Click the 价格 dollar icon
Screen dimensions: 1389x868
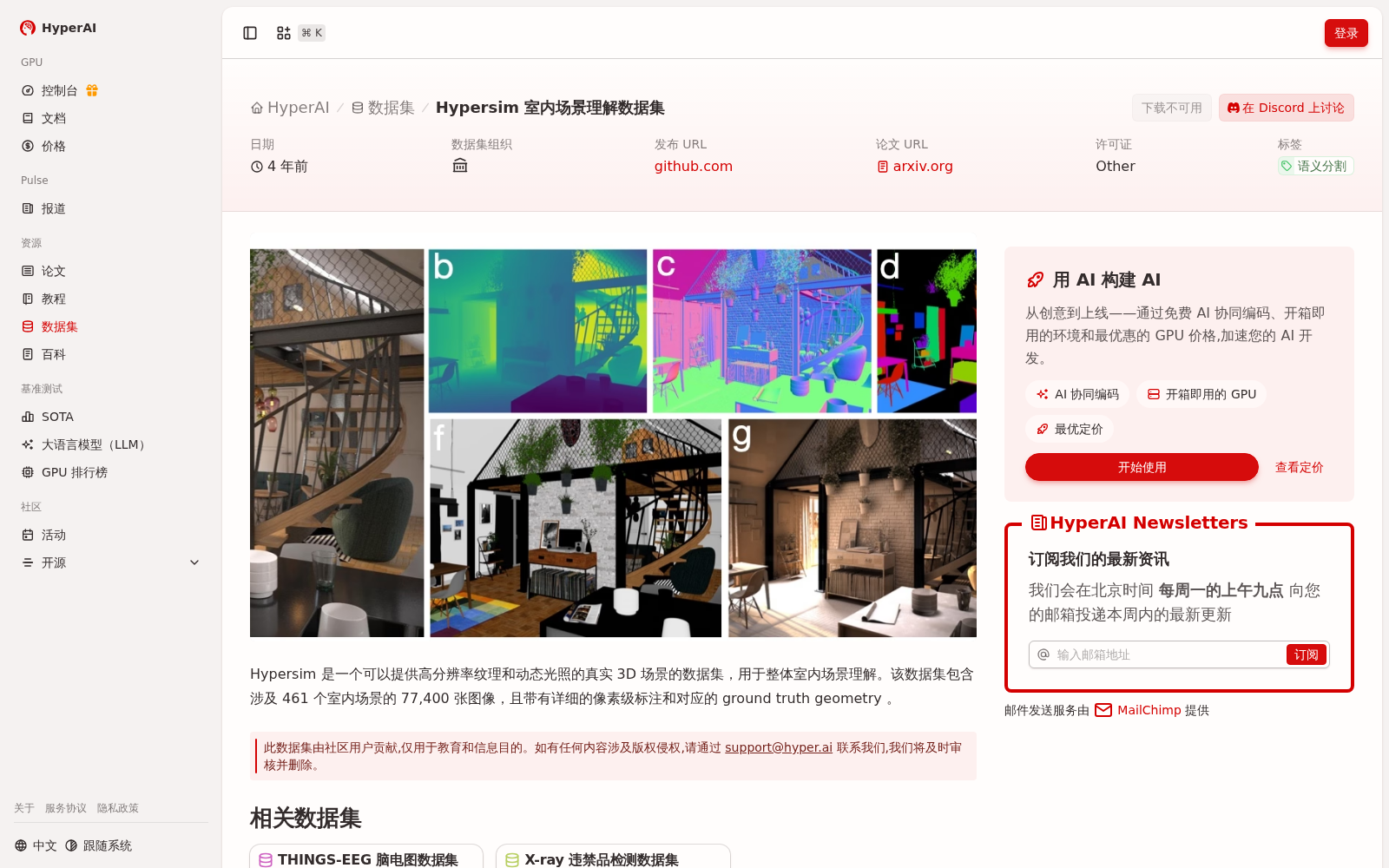click(28, 146)
